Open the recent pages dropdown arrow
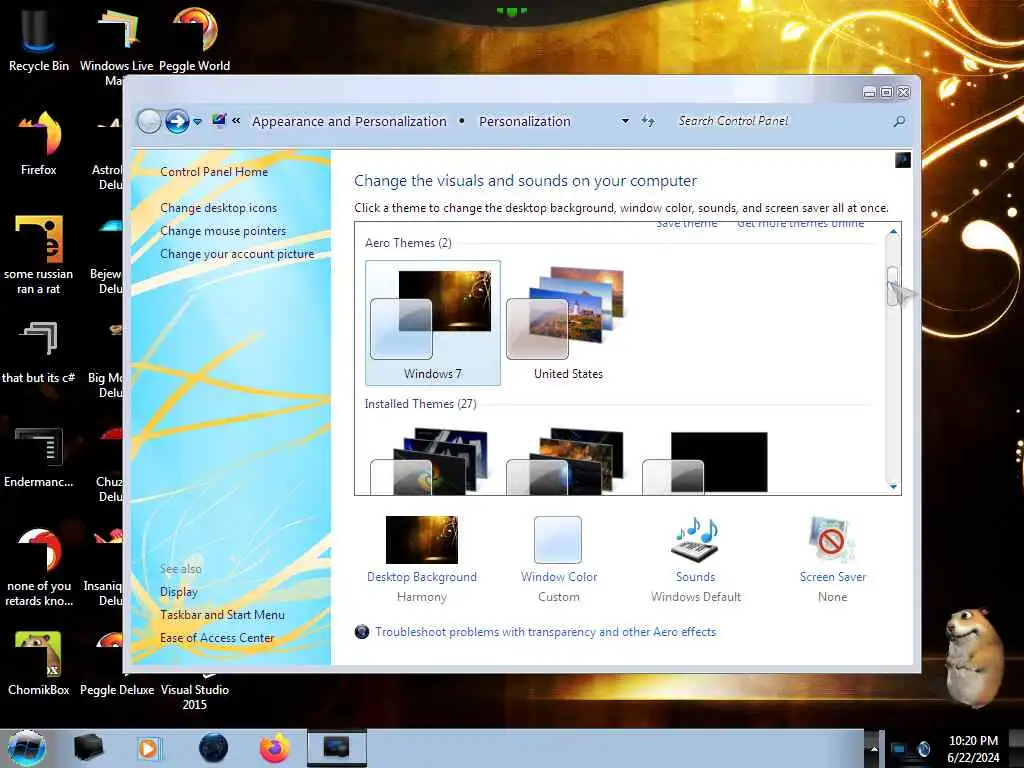The height and width of the screenshot is (768, 1024). pyautogui.click(x=197, y=121)
